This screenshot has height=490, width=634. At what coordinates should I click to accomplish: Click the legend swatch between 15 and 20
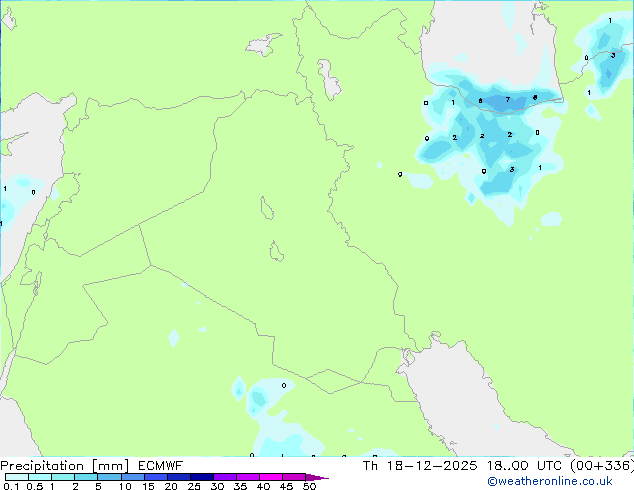tap(156, 477)
